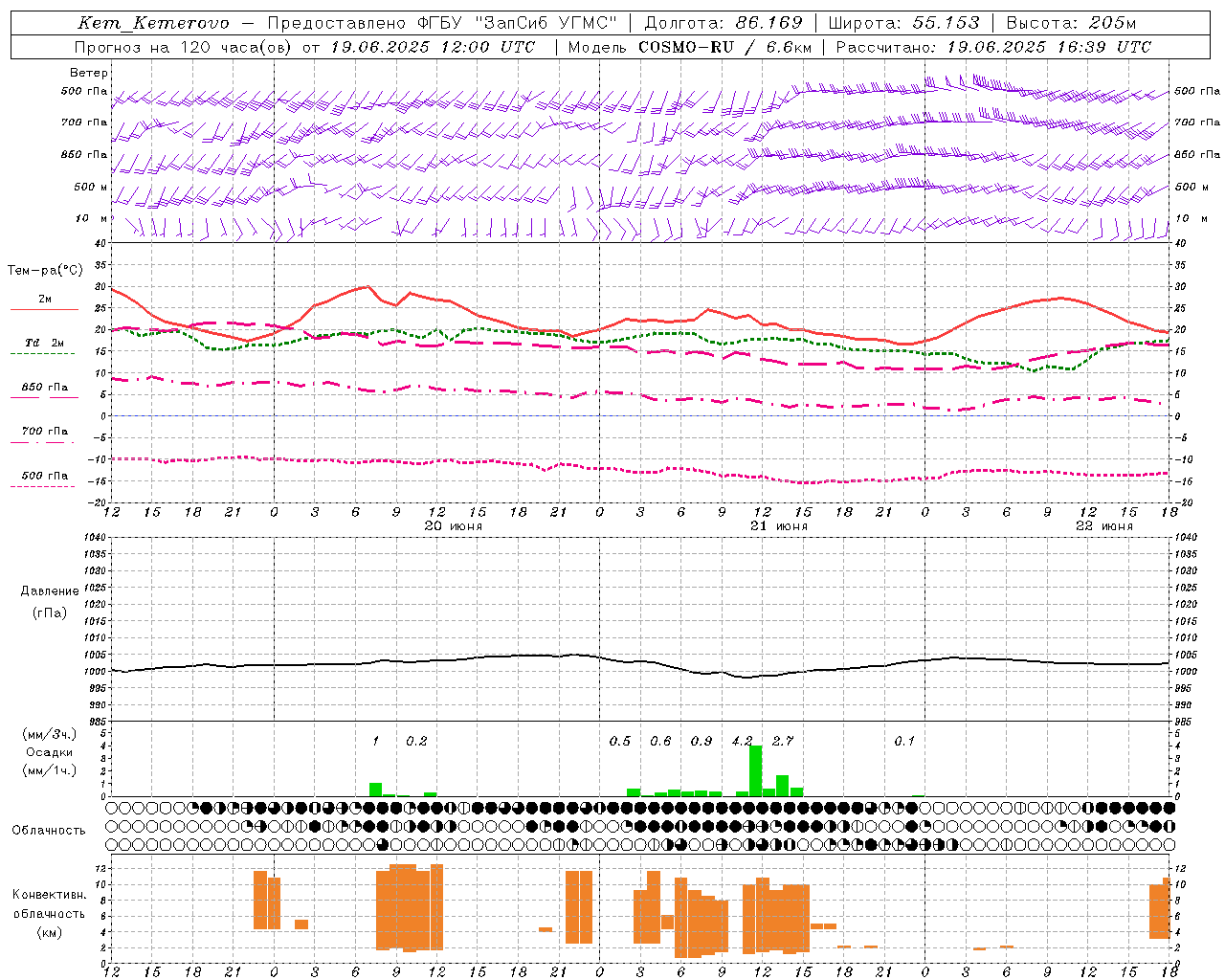Click the 2.7 precipitation total value

783,742
